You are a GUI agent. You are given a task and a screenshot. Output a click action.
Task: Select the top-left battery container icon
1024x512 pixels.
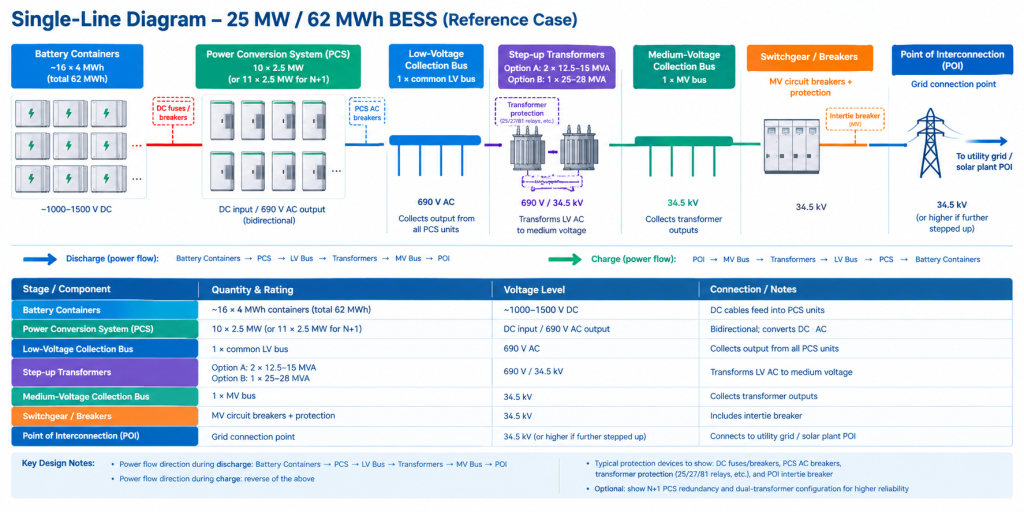(x=31, y=114)
